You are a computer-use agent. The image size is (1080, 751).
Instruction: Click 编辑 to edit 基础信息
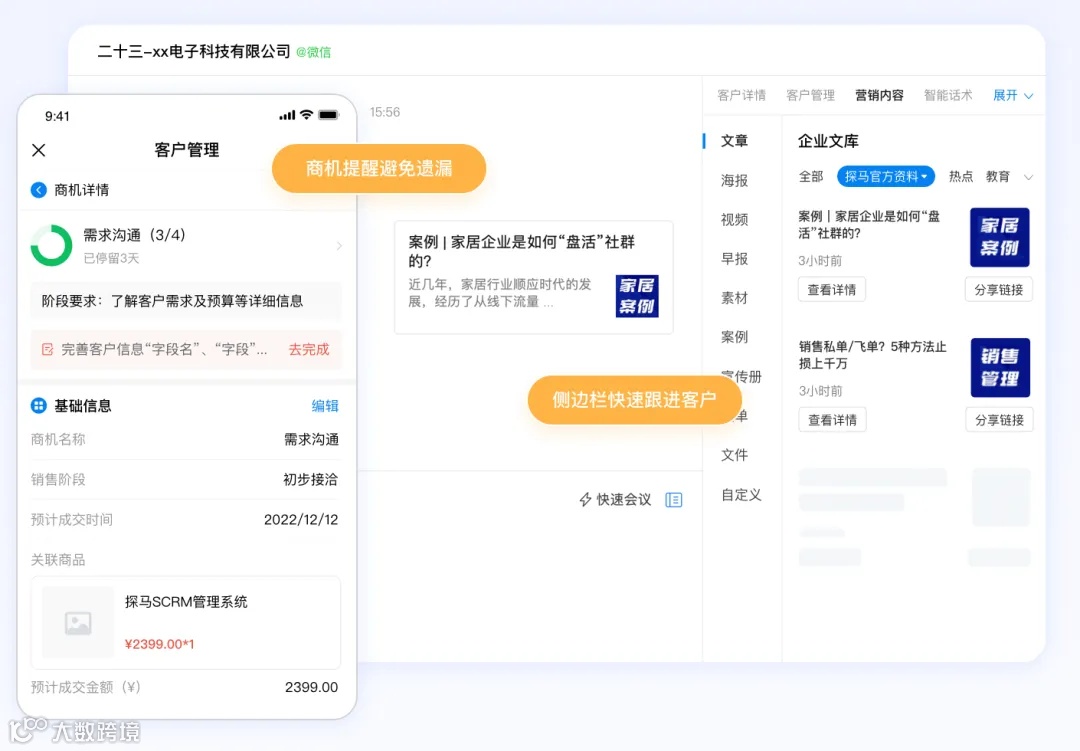[325, 405]
